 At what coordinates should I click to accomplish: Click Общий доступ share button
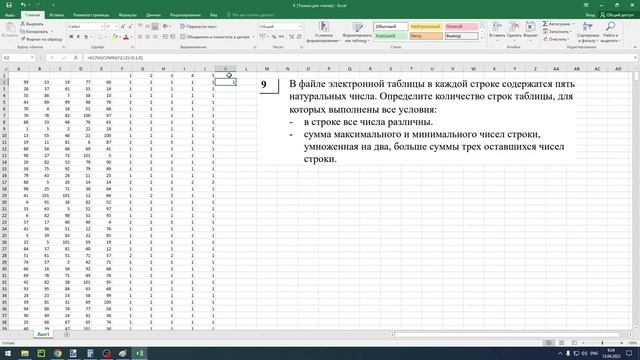(617, 15)
